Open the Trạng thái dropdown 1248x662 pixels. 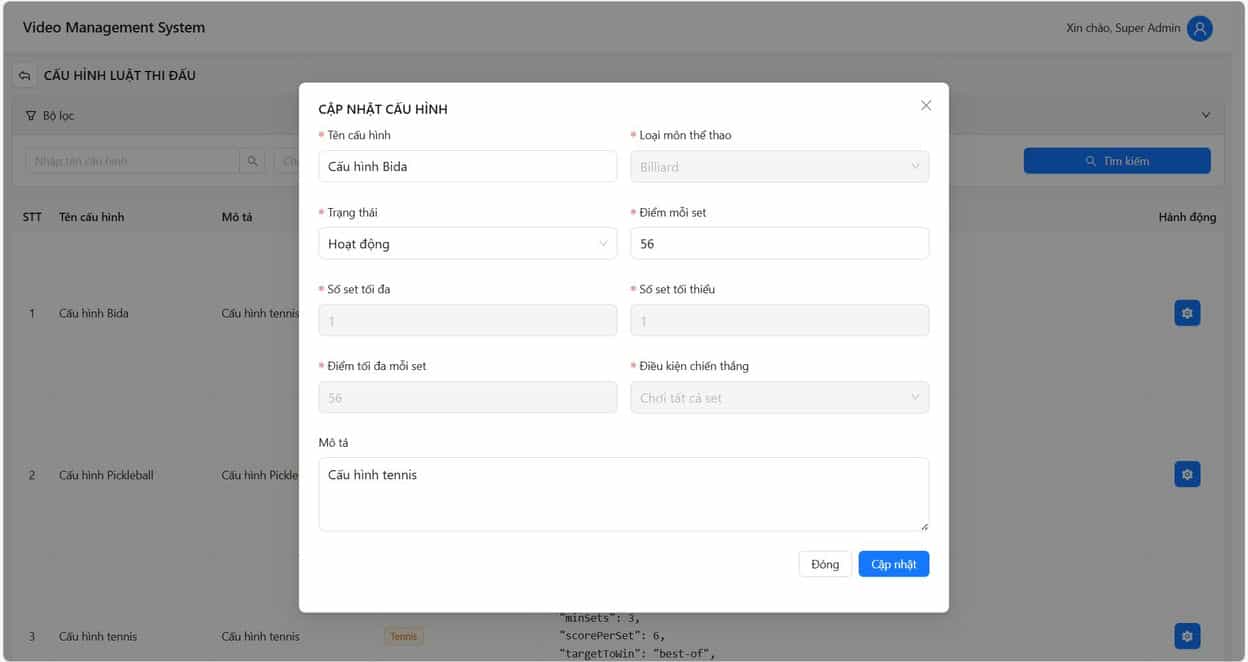(x=467, y=243)
